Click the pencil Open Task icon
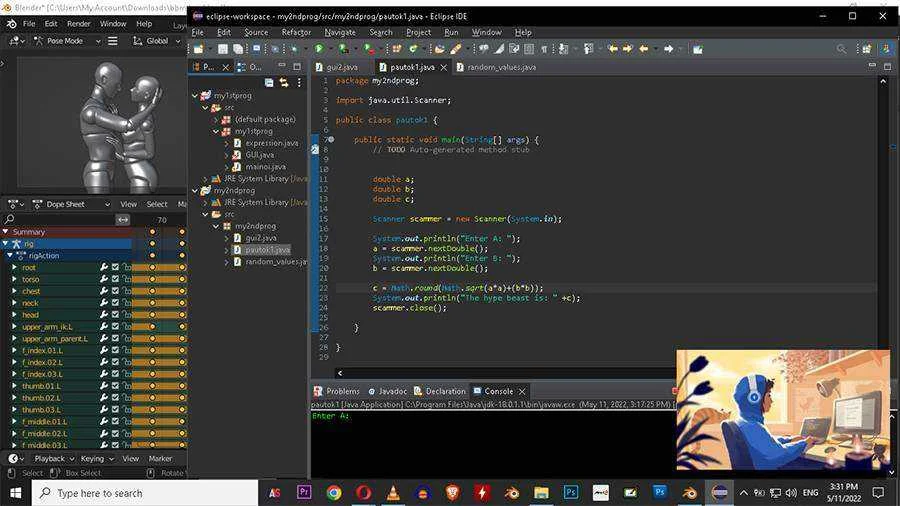 coord(456,49)
